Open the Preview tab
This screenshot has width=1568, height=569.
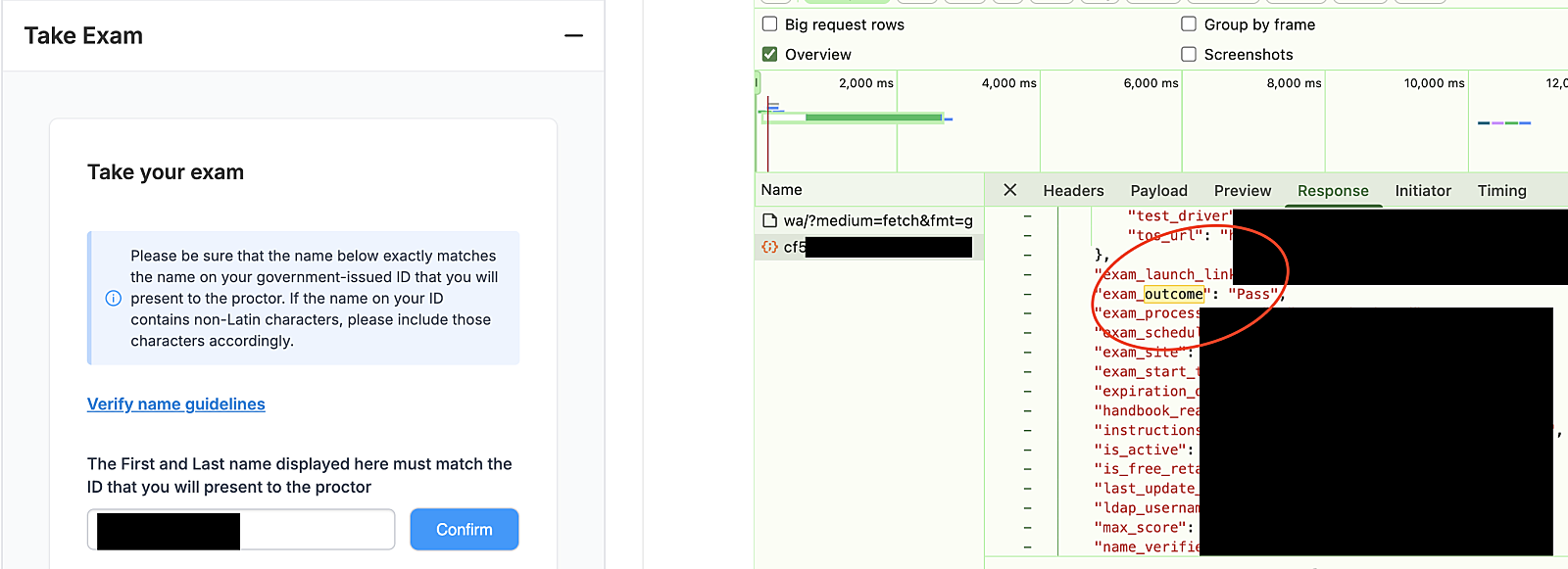point(1242,191)
